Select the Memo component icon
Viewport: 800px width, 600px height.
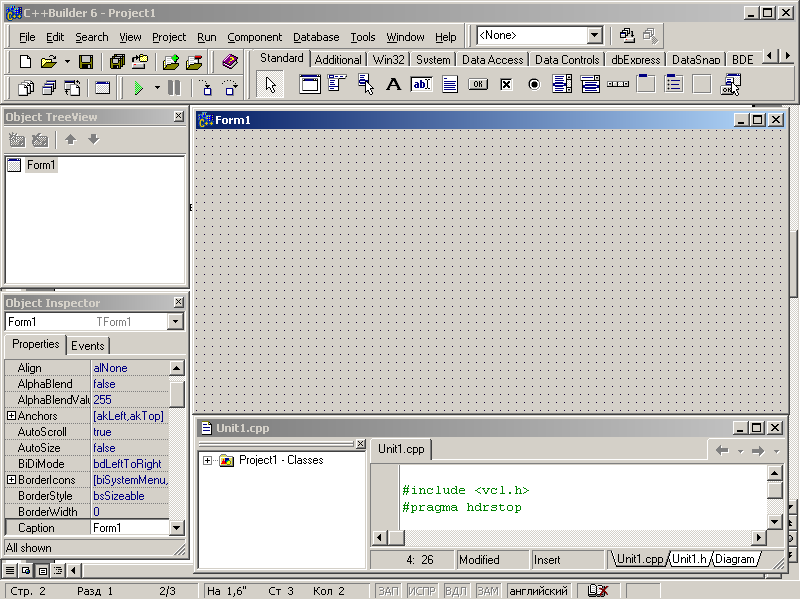point(449,84)
